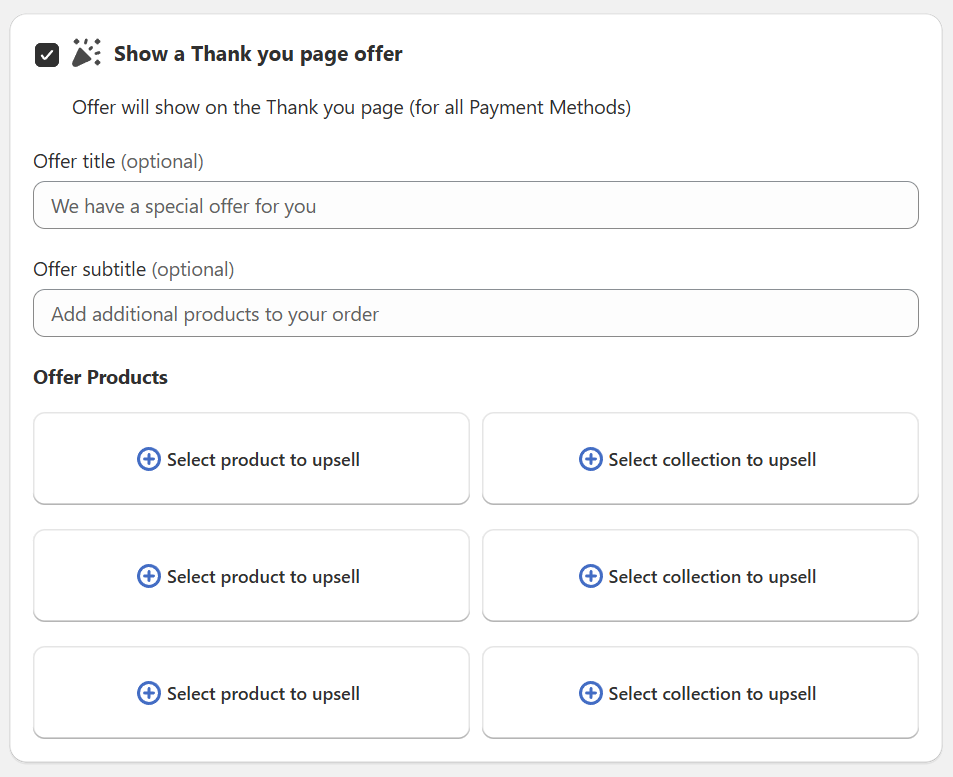This screenshot has height=777, width=953.
Task: Click the plus icon in second collection upsell card
Action: tap(590, 576)
